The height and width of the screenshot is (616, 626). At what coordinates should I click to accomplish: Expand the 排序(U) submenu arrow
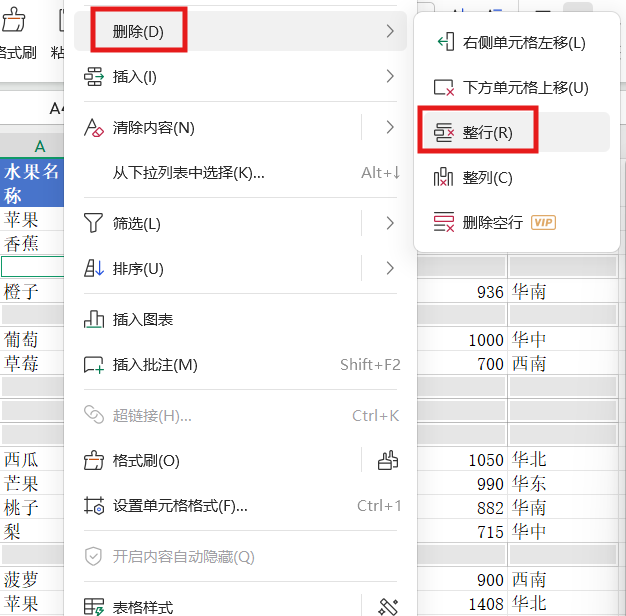pyautogui.click(x=390, y=268)
